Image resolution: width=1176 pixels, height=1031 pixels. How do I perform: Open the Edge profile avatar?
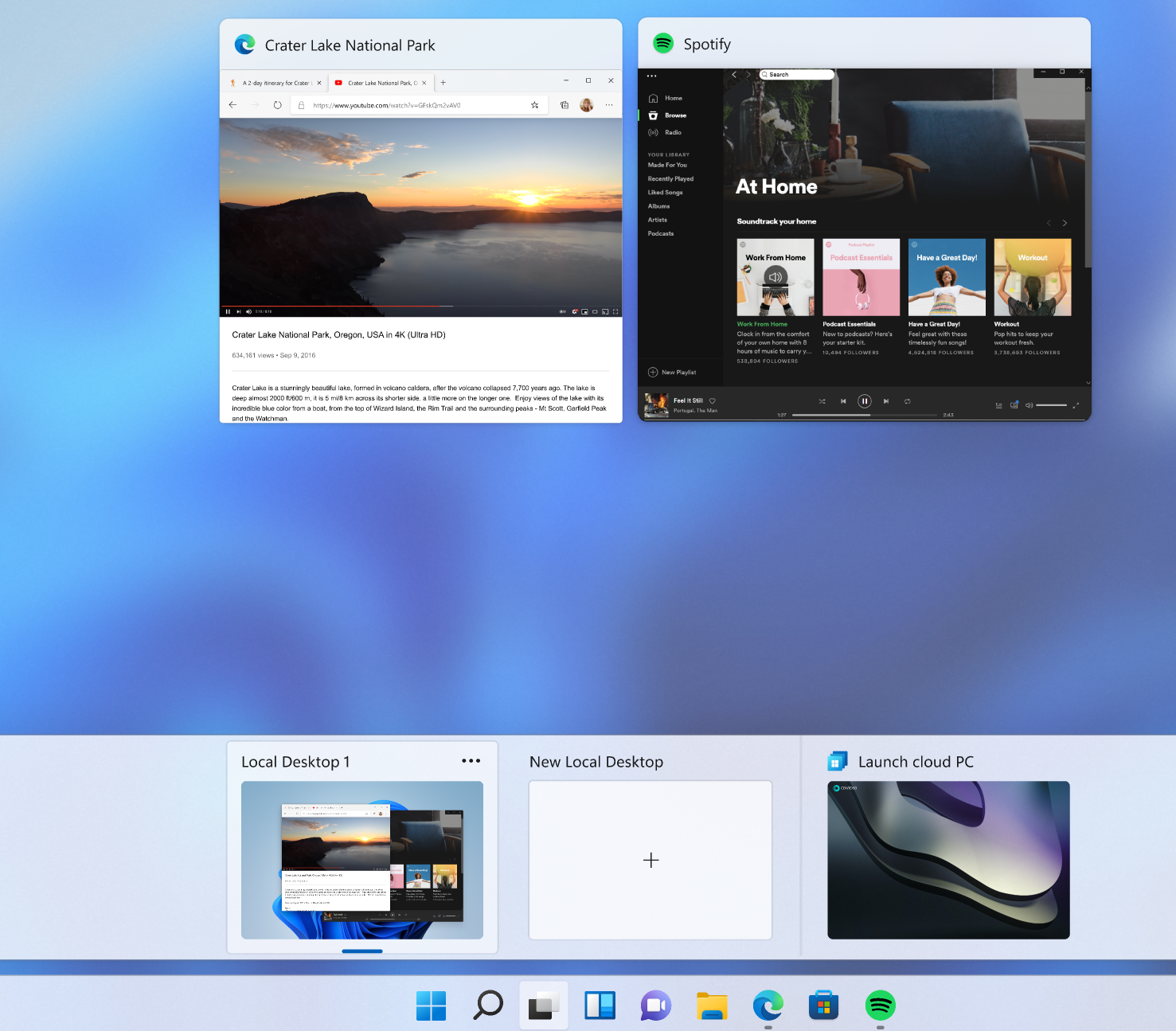[x=587, y=104]
